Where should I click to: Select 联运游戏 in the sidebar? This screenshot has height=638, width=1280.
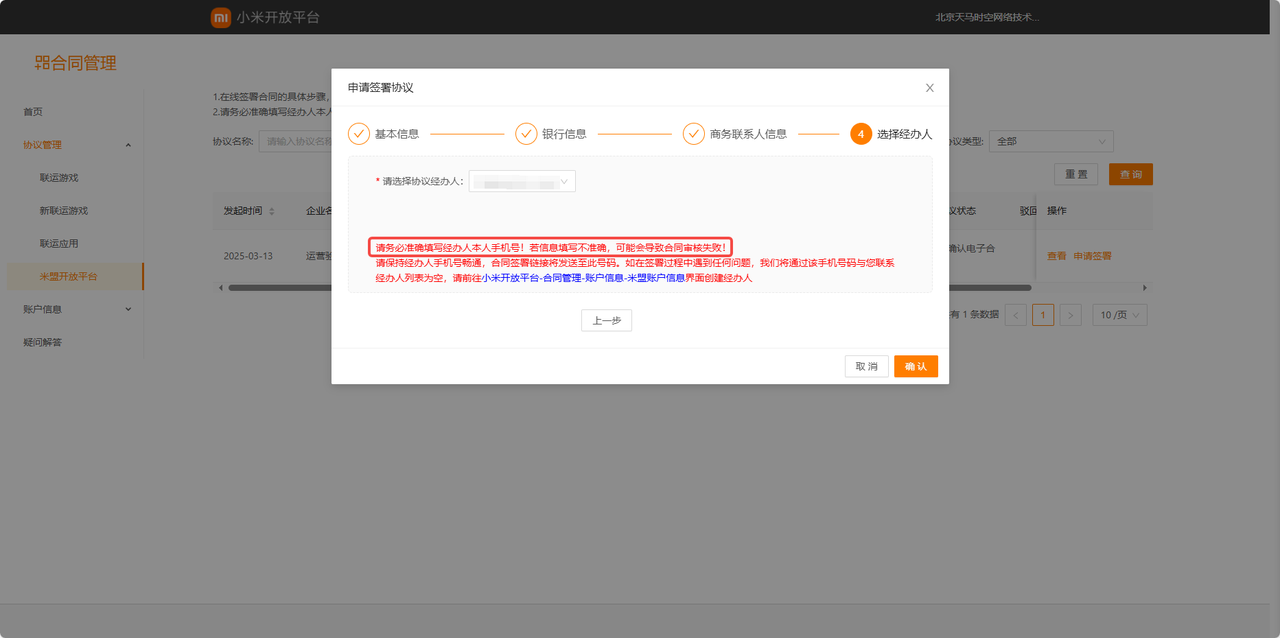59,178
